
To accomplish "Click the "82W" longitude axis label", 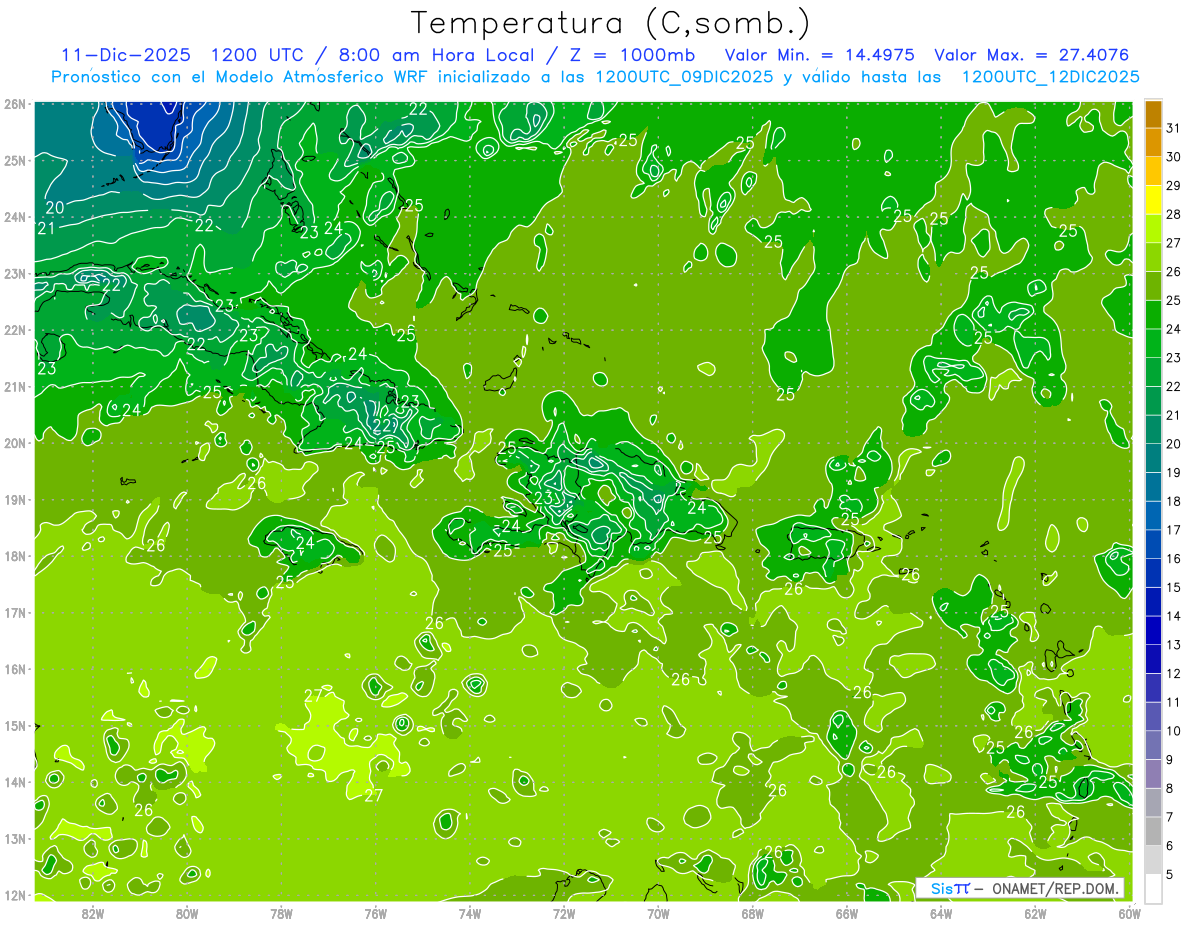I will (93, 913).
